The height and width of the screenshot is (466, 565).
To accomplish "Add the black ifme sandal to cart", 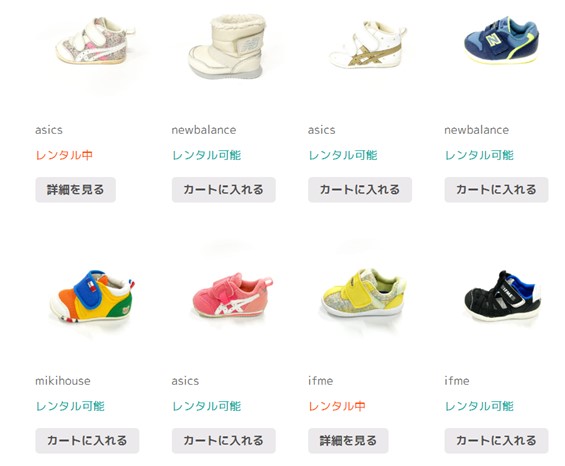I will 496,440.
